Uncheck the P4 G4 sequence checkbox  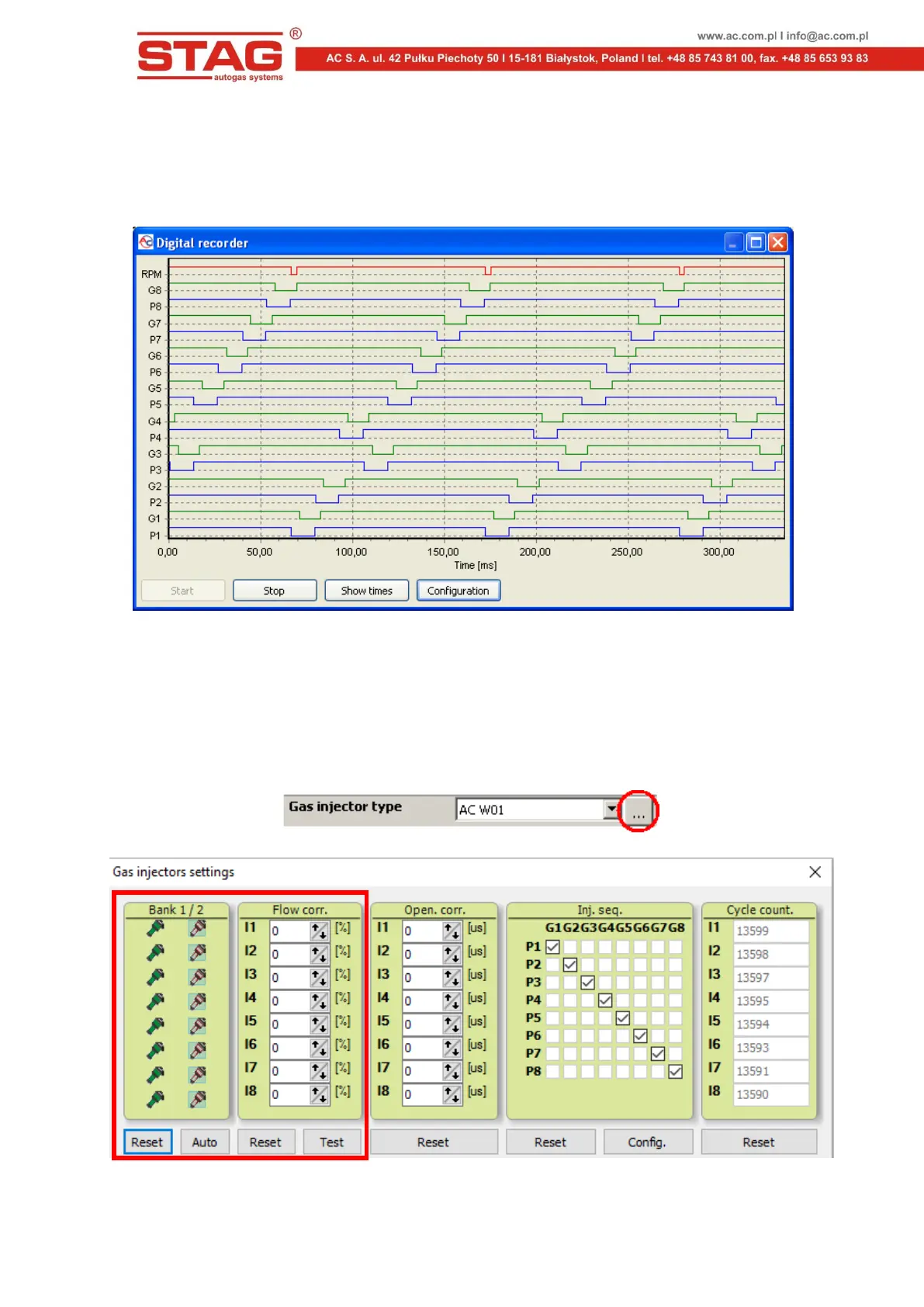(x=605, y=1000)
